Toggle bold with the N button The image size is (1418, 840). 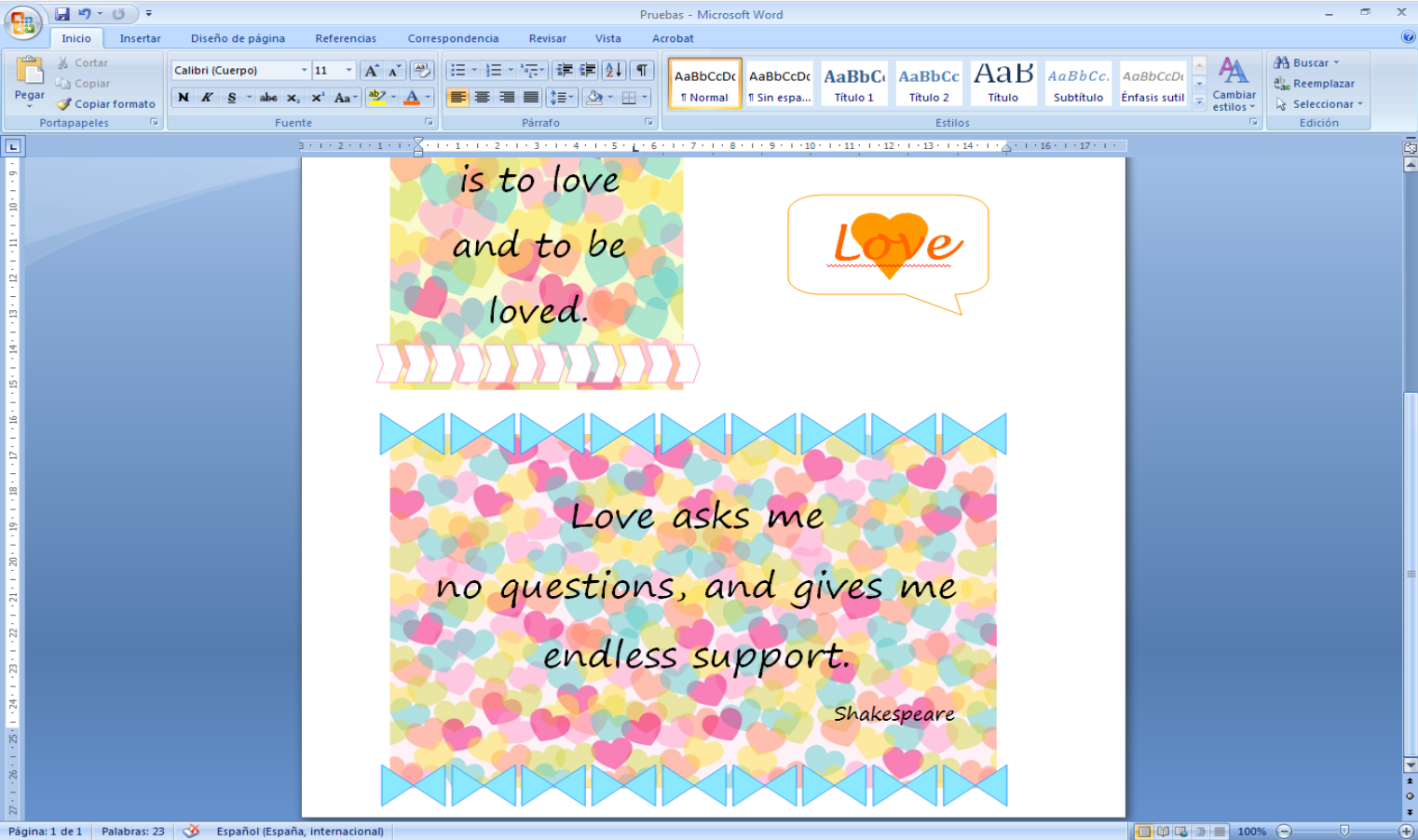[183, 97]
